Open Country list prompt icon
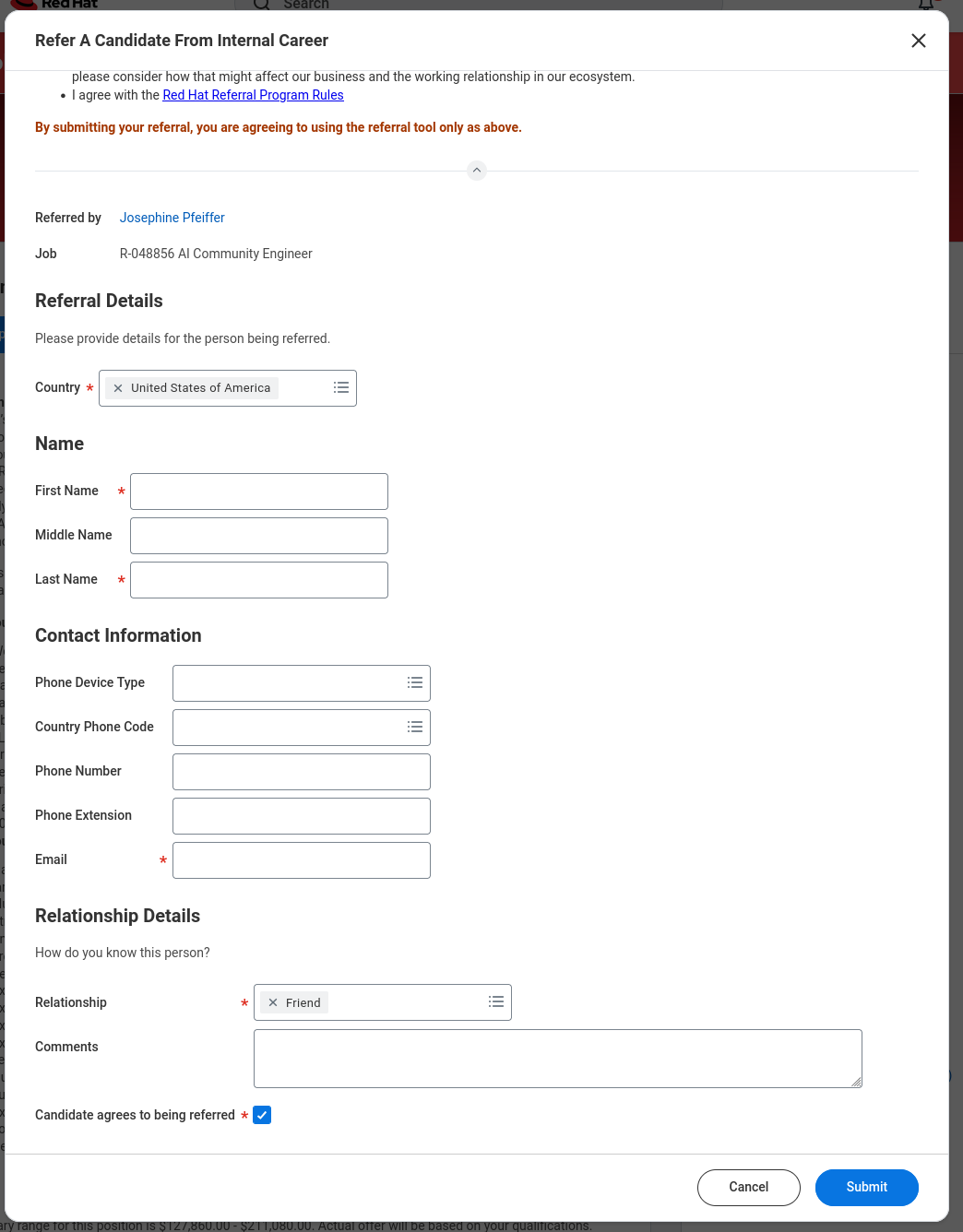The height and width of the screenshot is (1232, 963). pyautogui.click(x=341, y=388)
